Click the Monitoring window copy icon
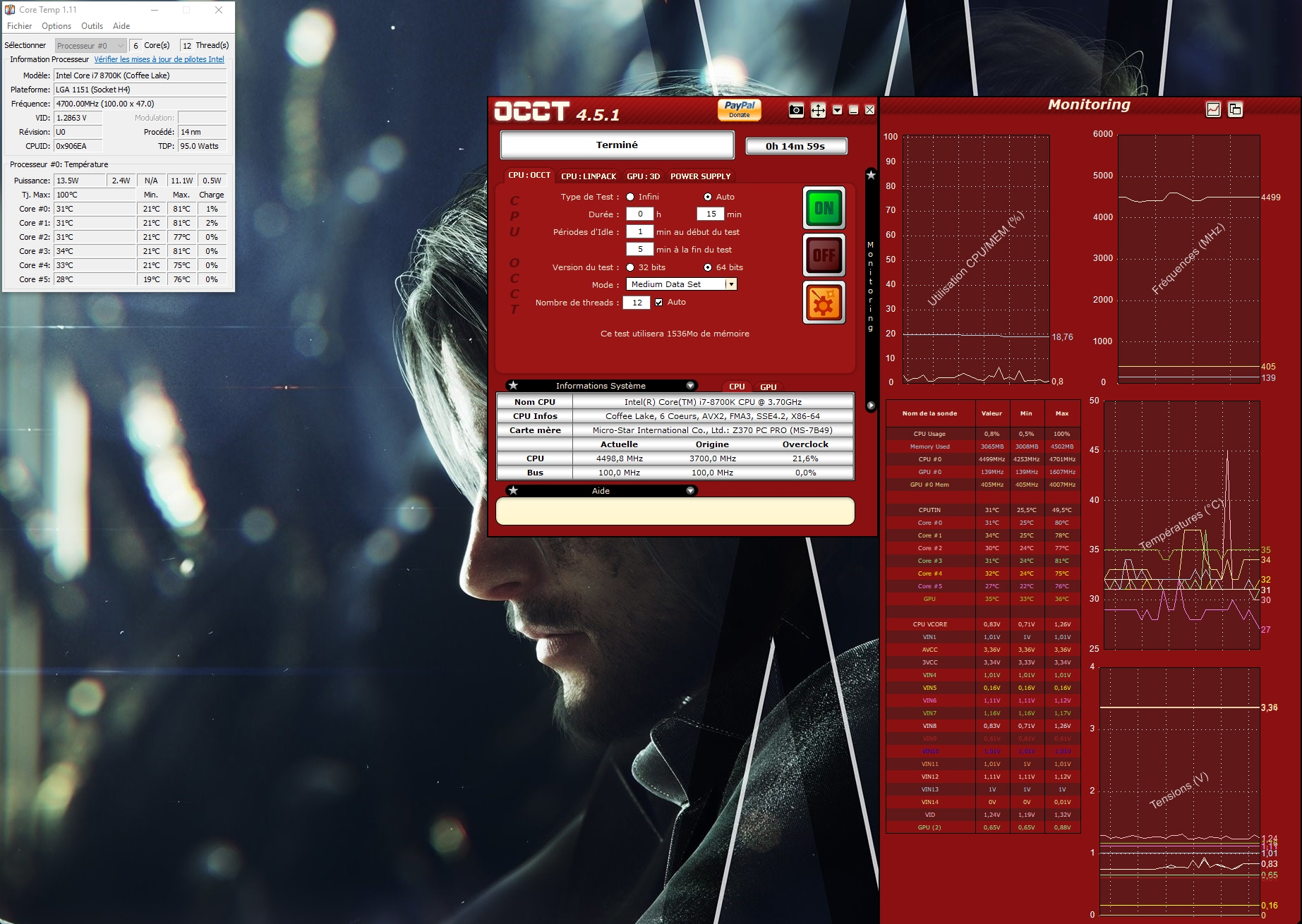This screenshot has height=924, width=1302. (x=1235, y=109)
